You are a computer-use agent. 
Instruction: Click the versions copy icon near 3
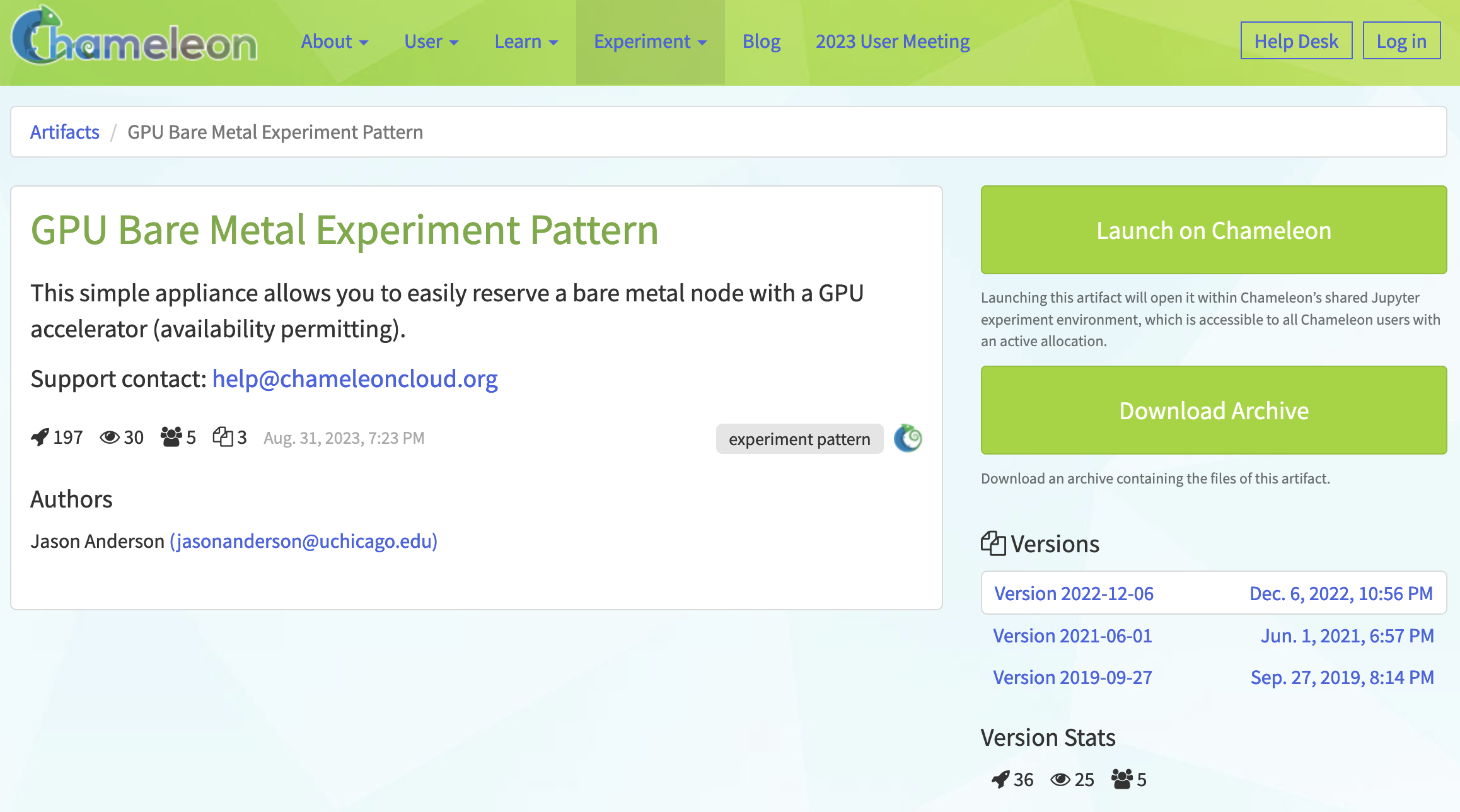[x=223, y=436]
